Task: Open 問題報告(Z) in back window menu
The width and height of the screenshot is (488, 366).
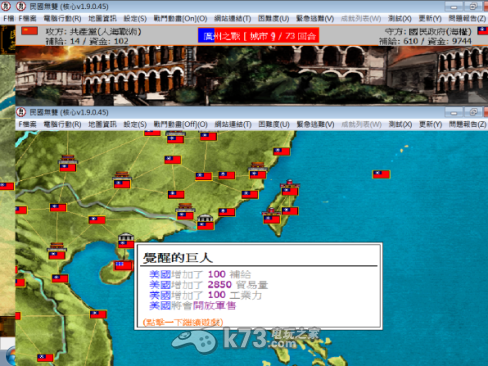Action: pos(467,18)
